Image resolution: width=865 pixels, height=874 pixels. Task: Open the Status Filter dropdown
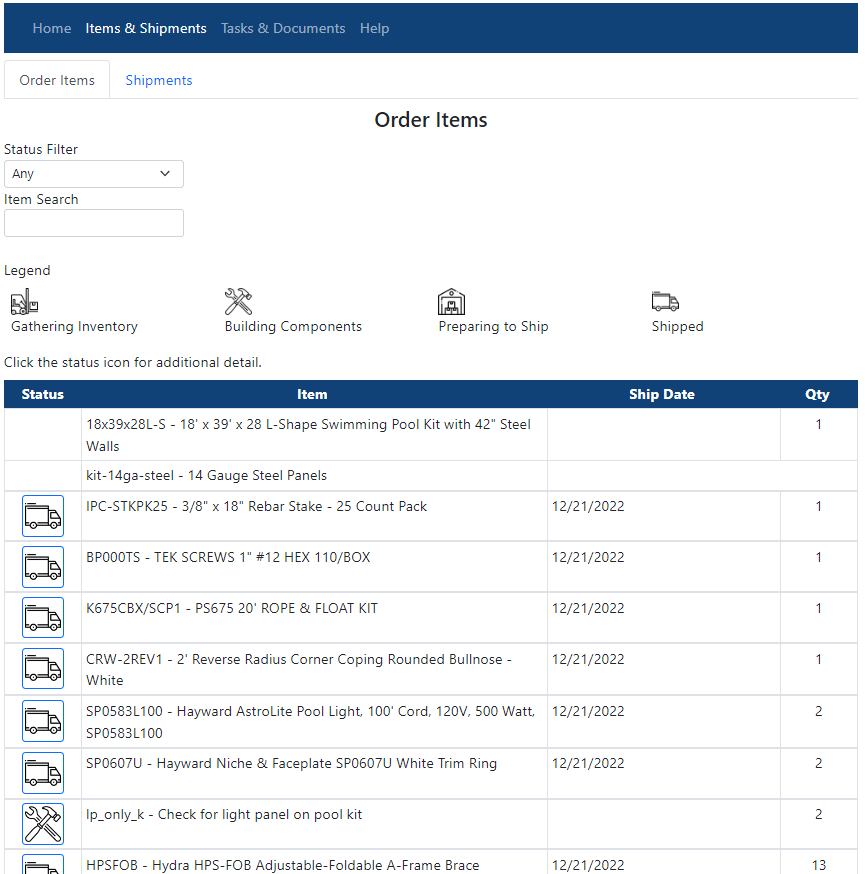tap(94, 174)
